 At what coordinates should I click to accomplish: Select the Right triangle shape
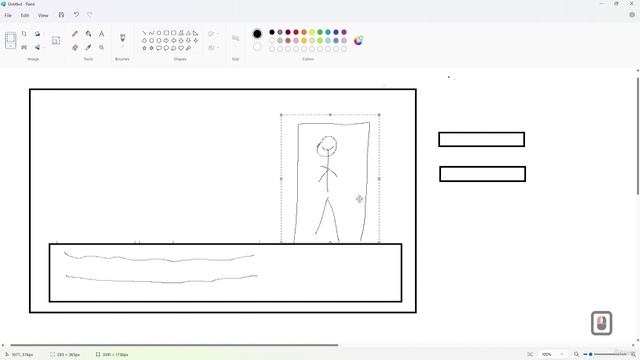[x=196, y=33]
